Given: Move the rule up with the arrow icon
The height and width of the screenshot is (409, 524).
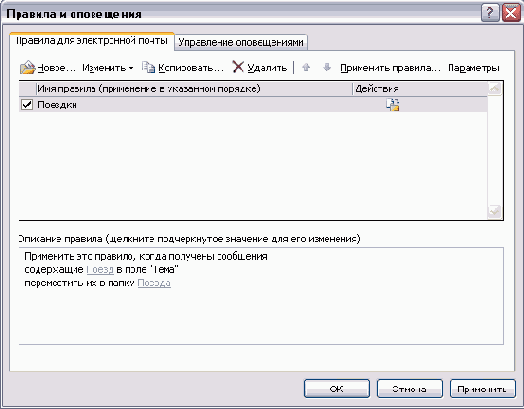Looking at the screenshot, I should coord(306,67).
